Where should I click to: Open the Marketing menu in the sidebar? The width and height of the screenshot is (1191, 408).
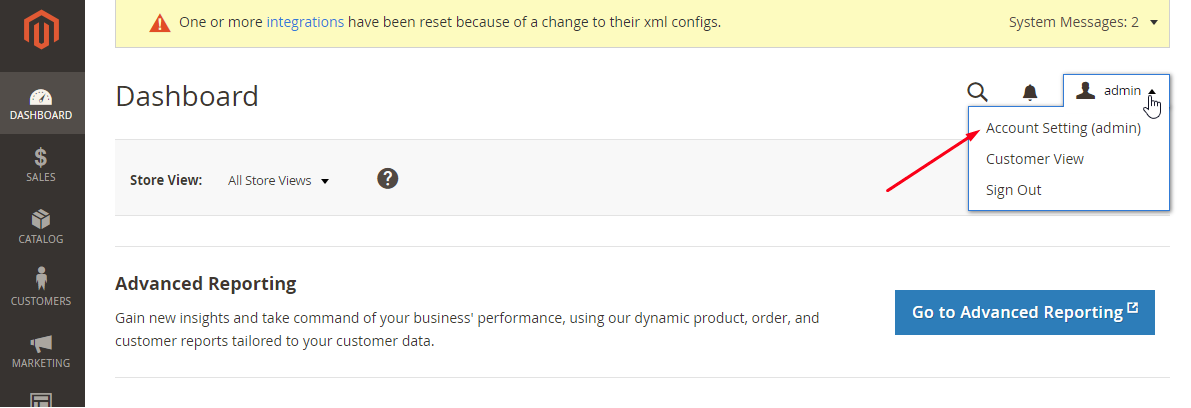coord(41,351)
